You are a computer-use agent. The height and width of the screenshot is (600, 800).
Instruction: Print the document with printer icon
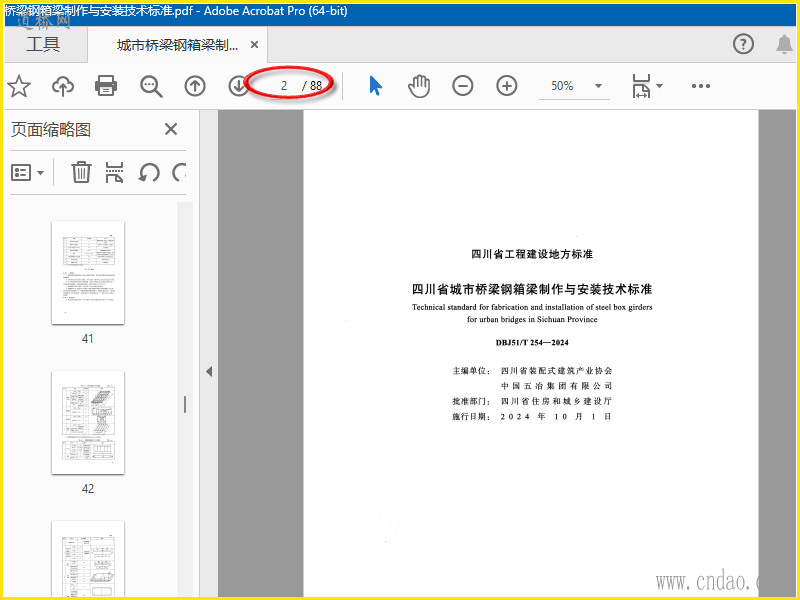click(x=106, y=86)
